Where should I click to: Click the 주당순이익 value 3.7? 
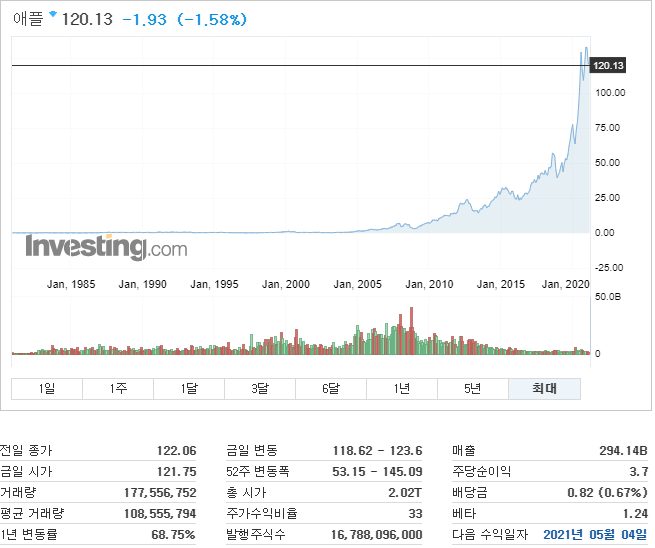(639, 472)
